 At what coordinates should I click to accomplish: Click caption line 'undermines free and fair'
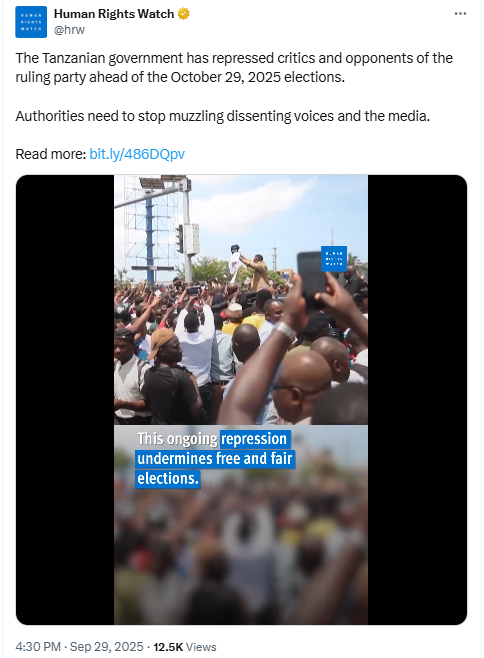tap(215, 458)
